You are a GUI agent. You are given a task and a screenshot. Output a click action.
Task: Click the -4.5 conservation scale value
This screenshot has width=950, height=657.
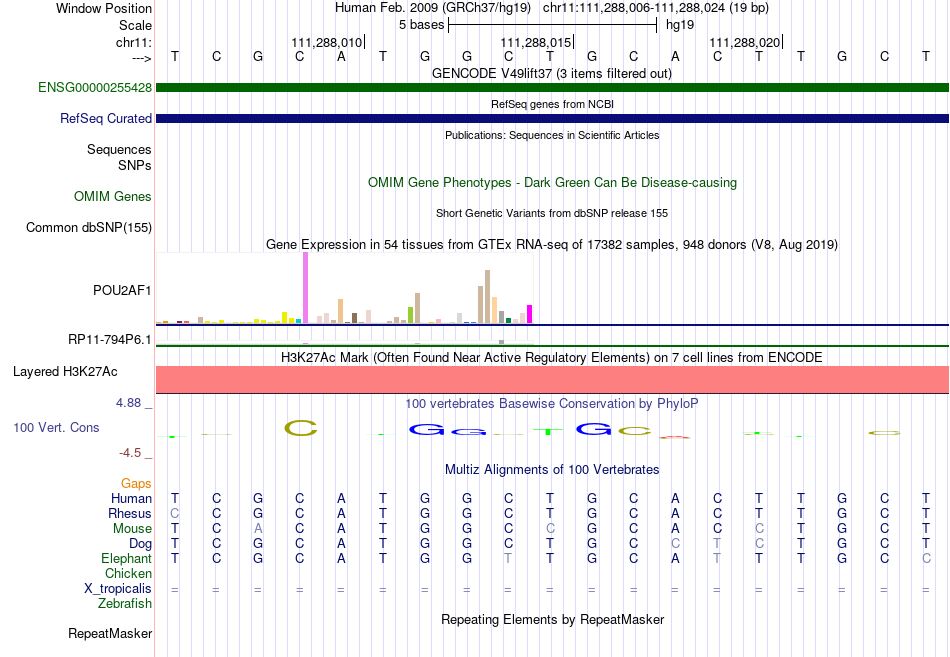pos(130,453)
